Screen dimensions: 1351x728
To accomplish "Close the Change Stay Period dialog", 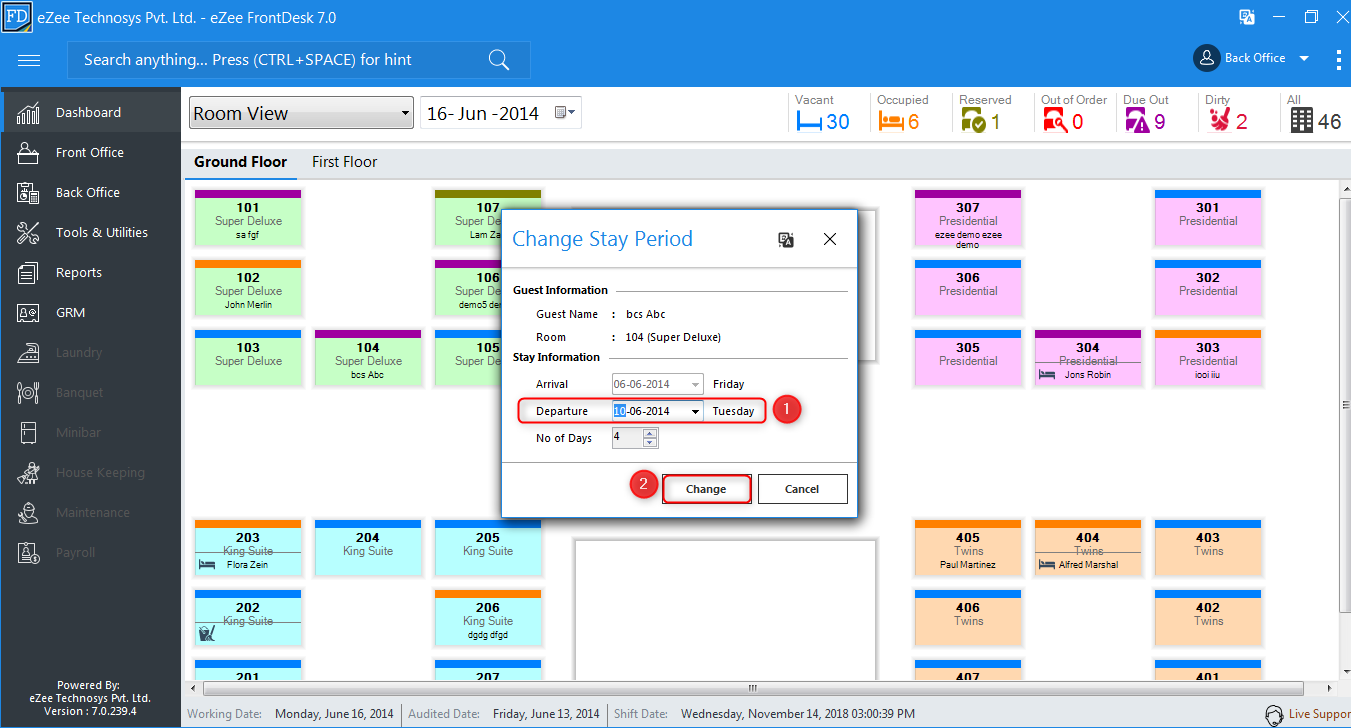I will point(829,240).
